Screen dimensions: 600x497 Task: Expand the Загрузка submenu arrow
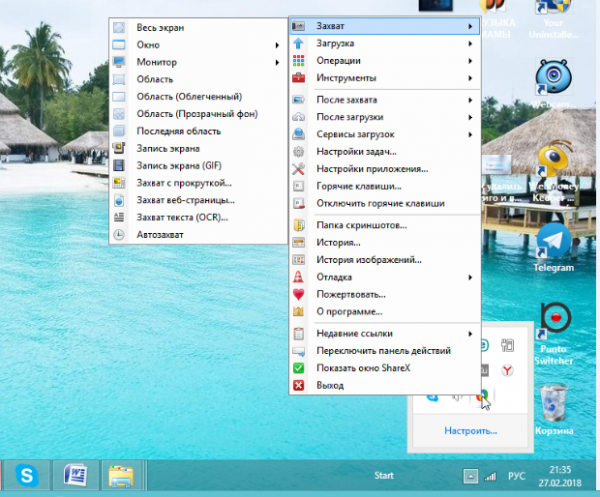coord(470,44)
